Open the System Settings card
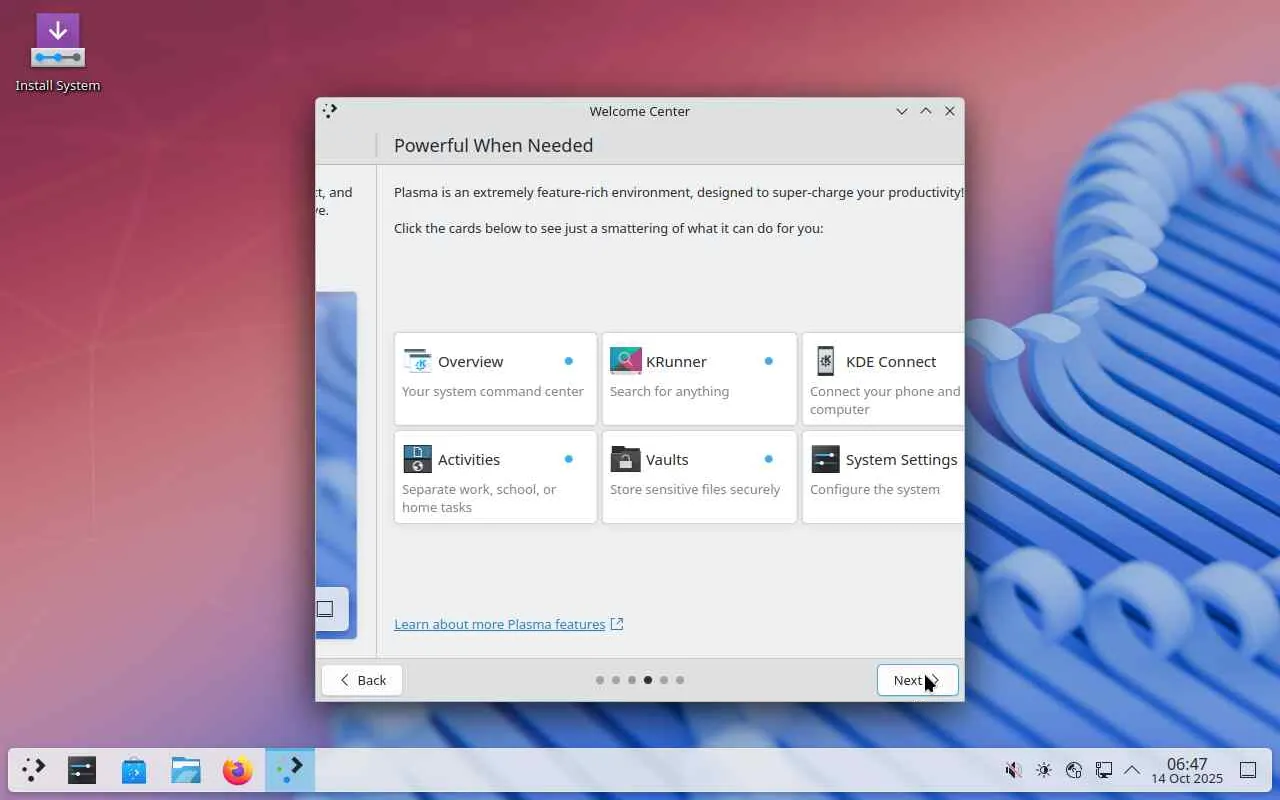This screenshot has width=1280, height=800. click(x=883, y=477)
